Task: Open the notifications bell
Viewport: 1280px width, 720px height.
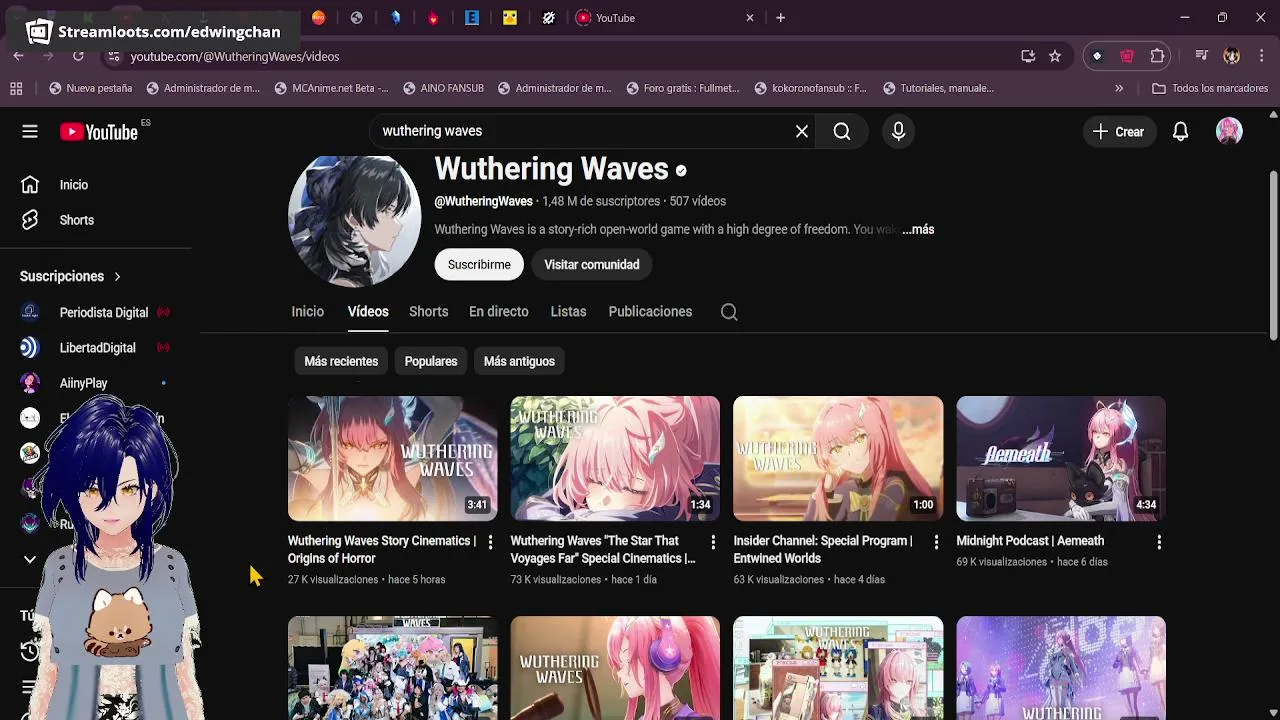Action: 1180,131
